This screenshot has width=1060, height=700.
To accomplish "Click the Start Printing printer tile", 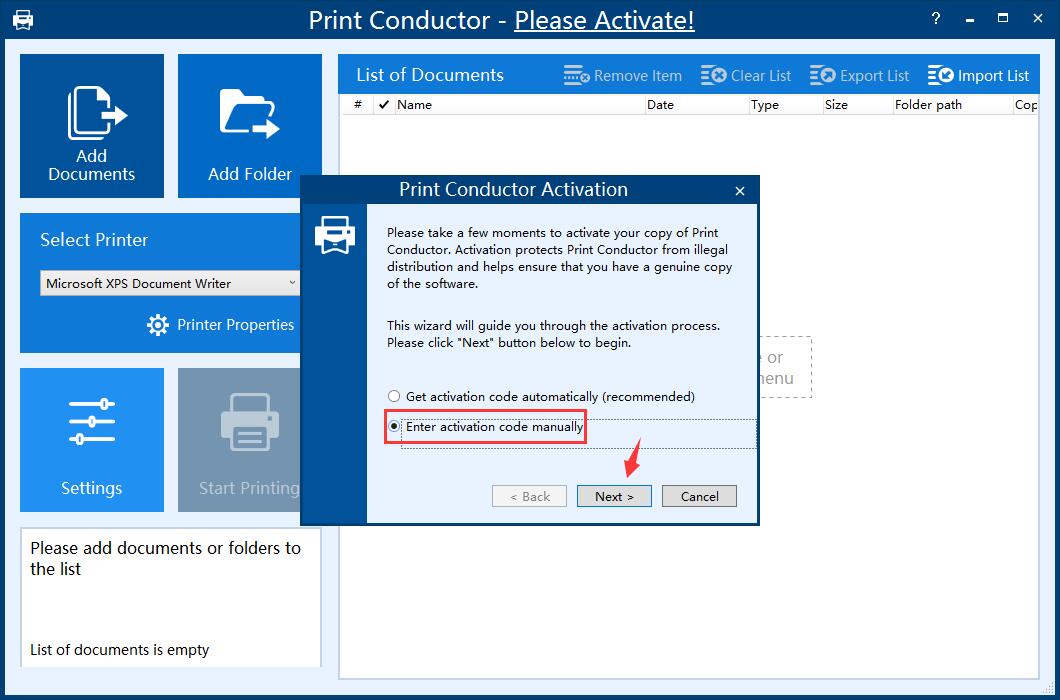I will click(x=239, y=440).
